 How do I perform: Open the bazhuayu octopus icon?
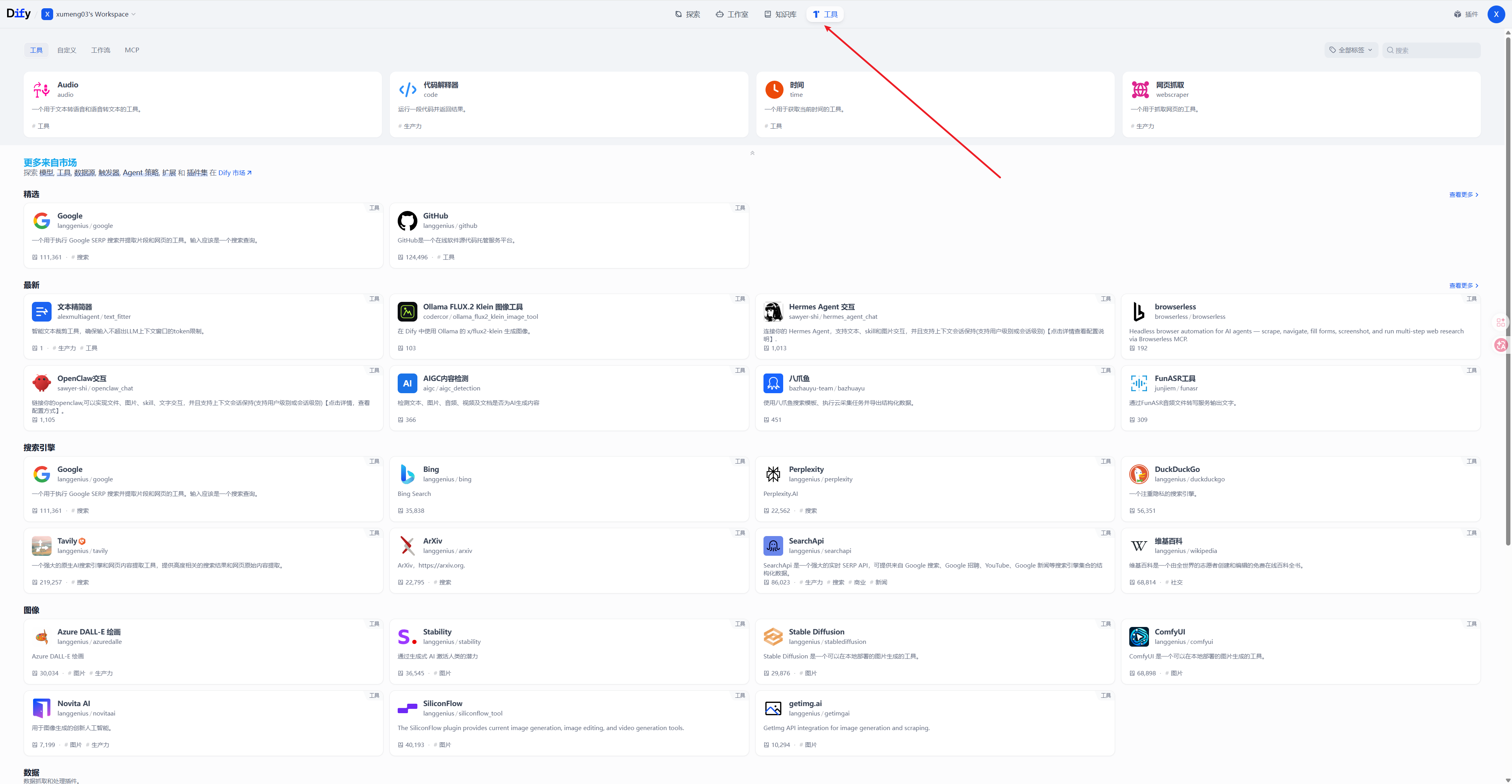coord(773,383)
